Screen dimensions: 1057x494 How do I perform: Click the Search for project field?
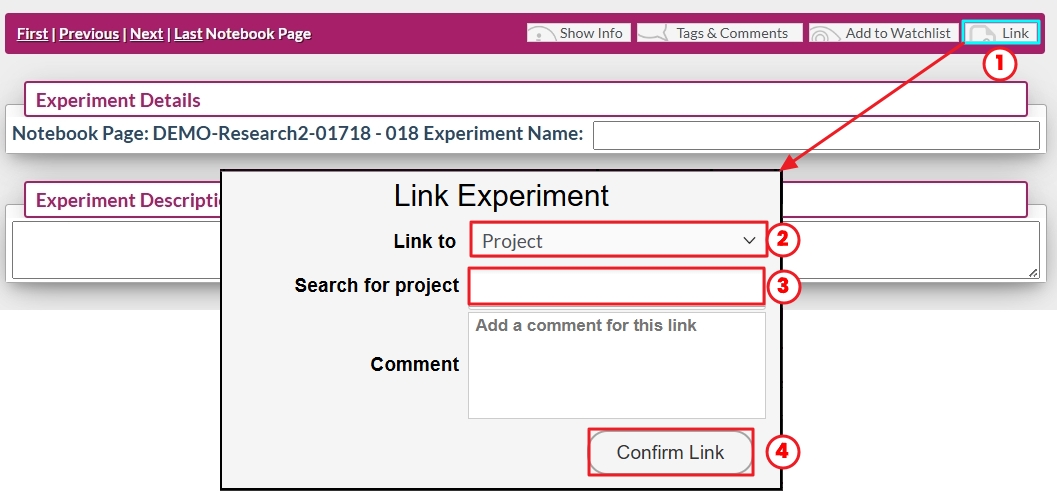pos(616,285)
